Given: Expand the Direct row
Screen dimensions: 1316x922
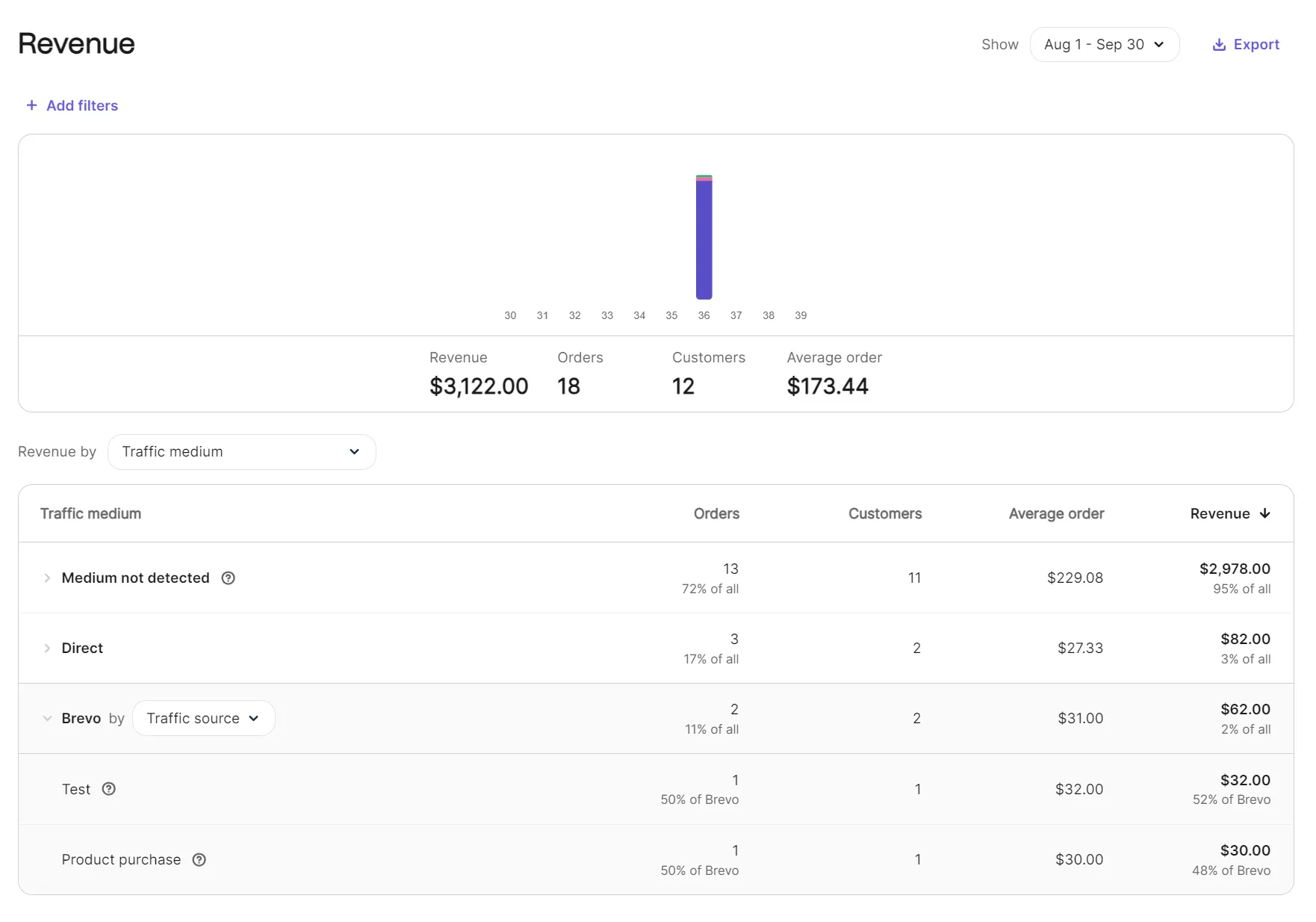Looking at the screenshot, I should pos(47,648).
